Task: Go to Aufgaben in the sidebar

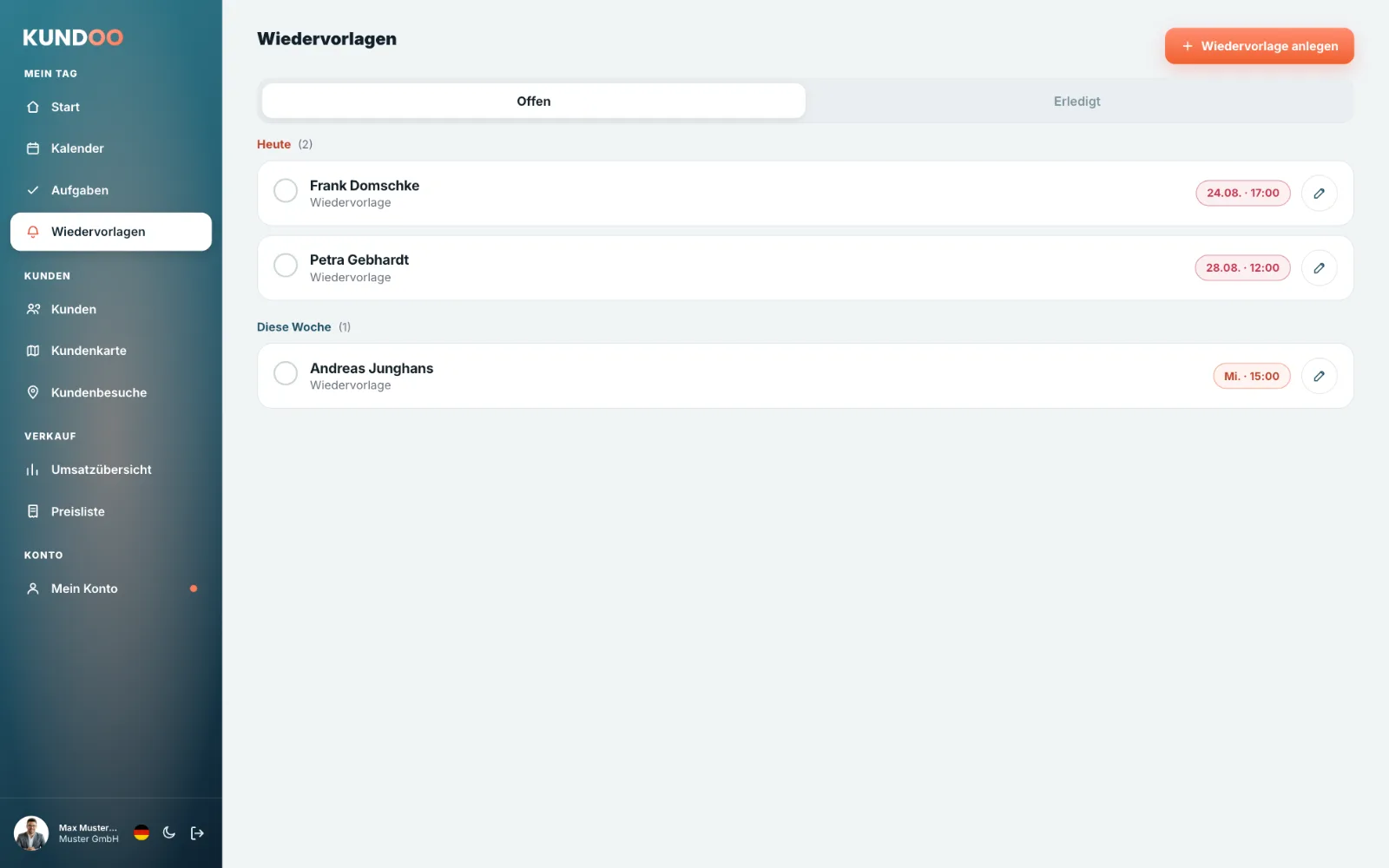Action: click(x=111, y=190)
